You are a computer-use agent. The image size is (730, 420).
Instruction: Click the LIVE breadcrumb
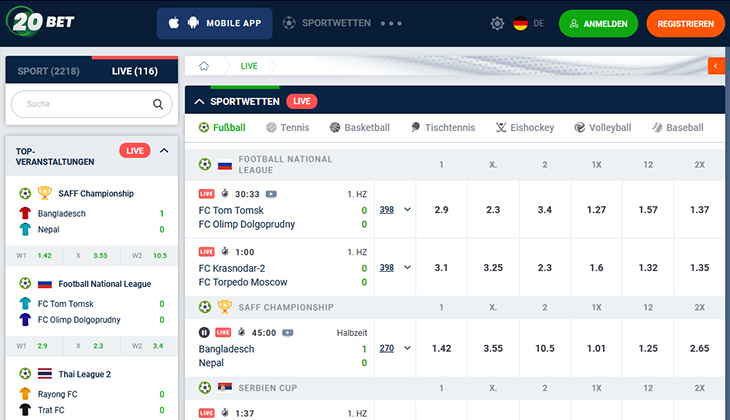coord(249,66)
